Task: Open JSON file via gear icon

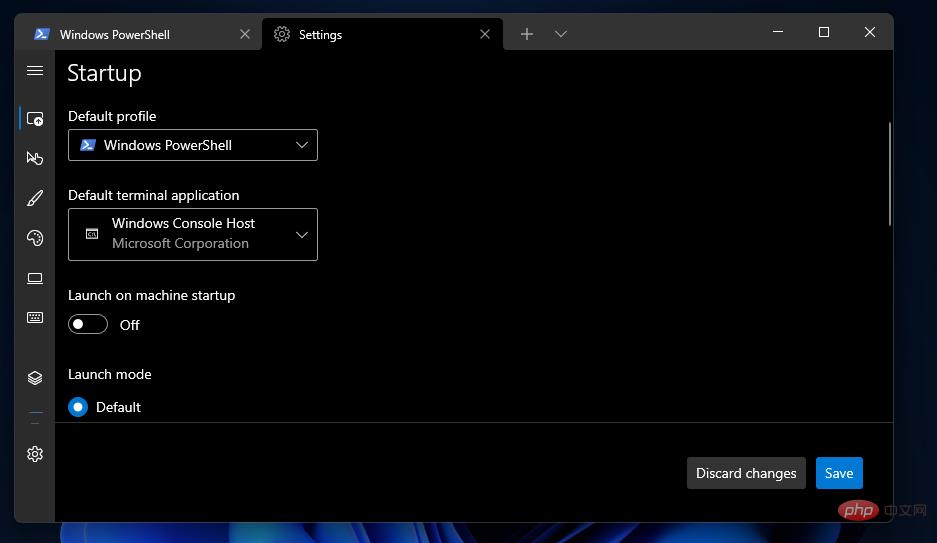Action: click(35, 454)
